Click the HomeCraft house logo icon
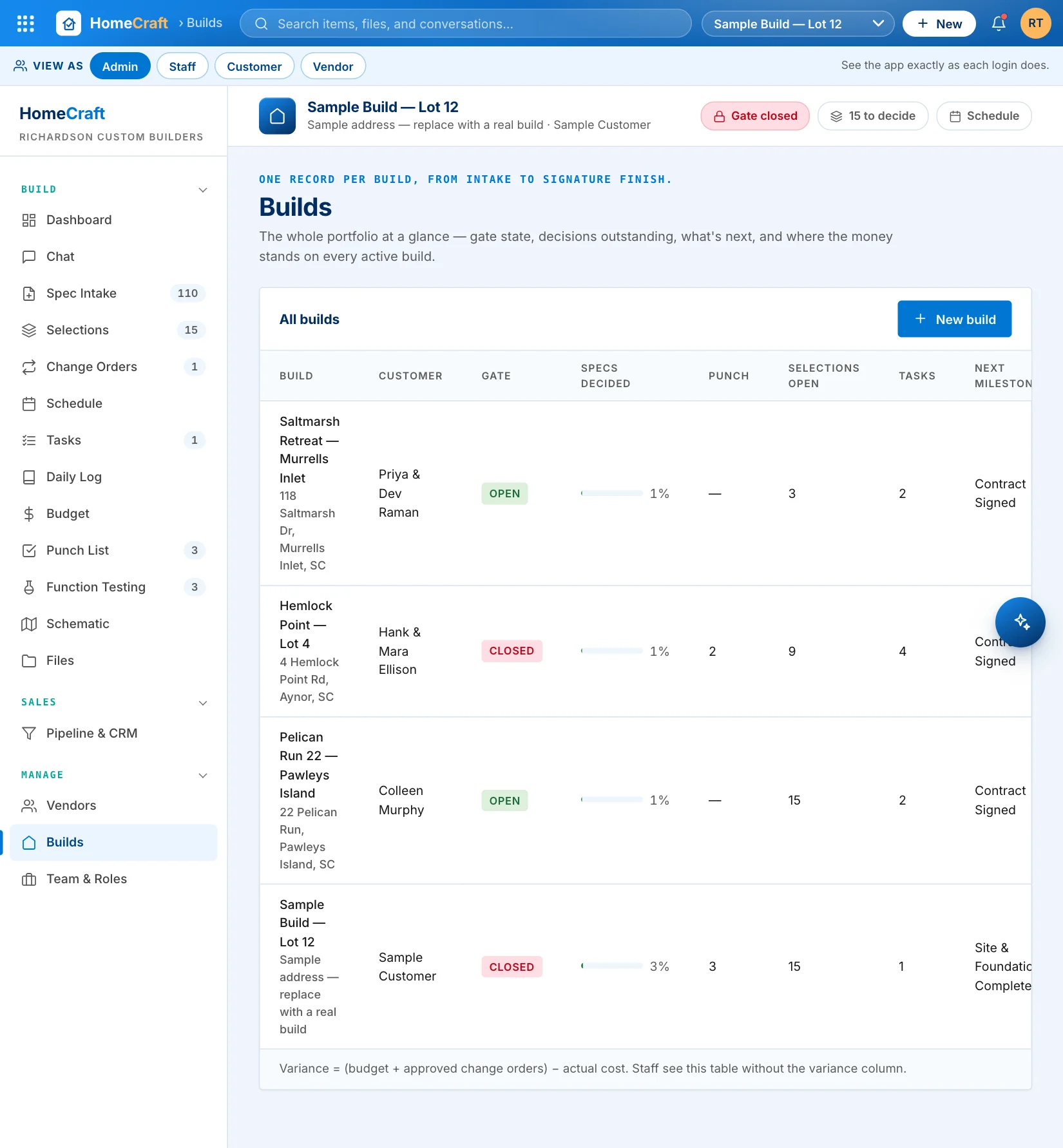The width and height of the screenshot is (1063, 1148). pos(69,24)
